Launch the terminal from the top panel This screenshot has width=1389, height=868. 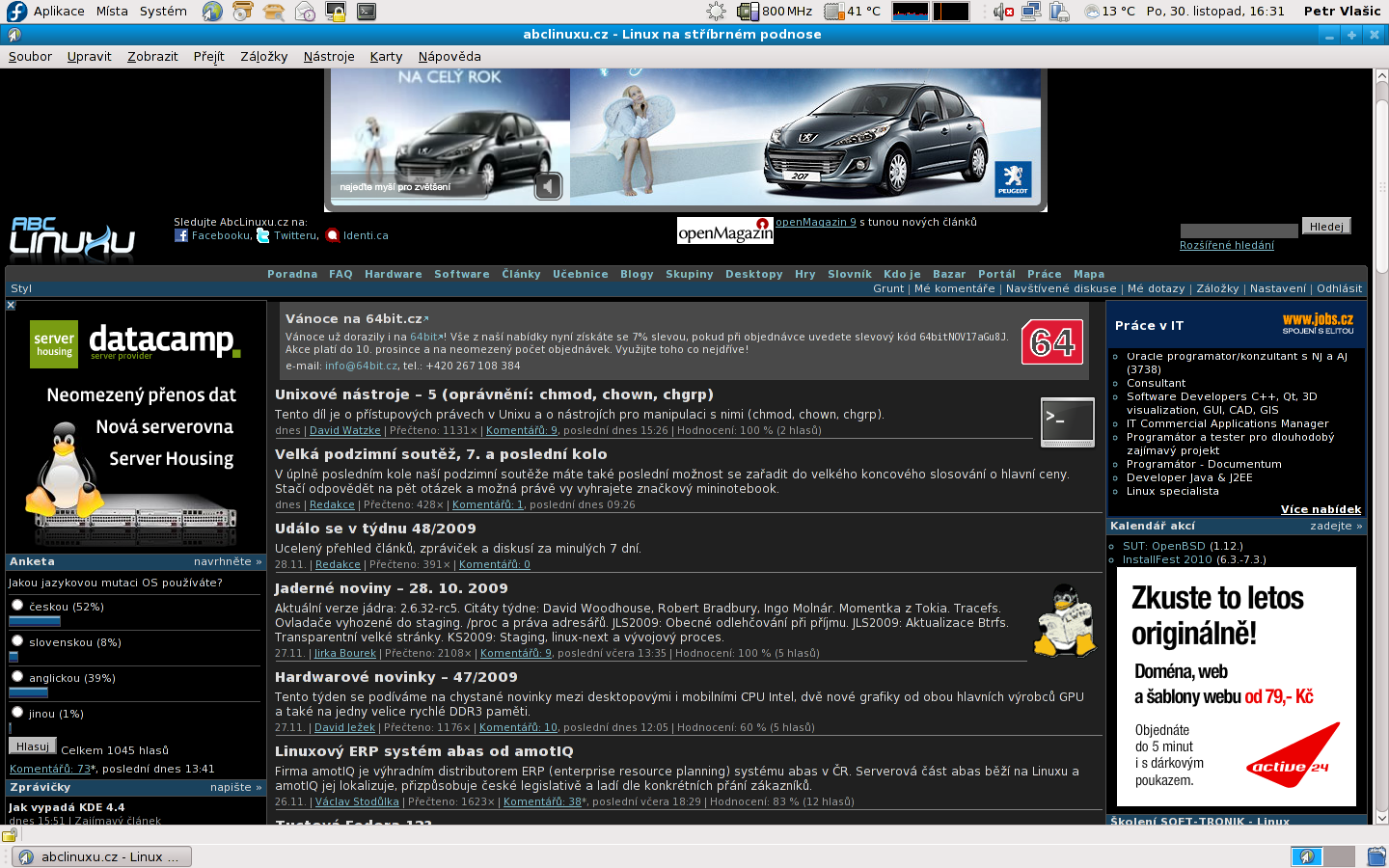(x=367, y=12)
